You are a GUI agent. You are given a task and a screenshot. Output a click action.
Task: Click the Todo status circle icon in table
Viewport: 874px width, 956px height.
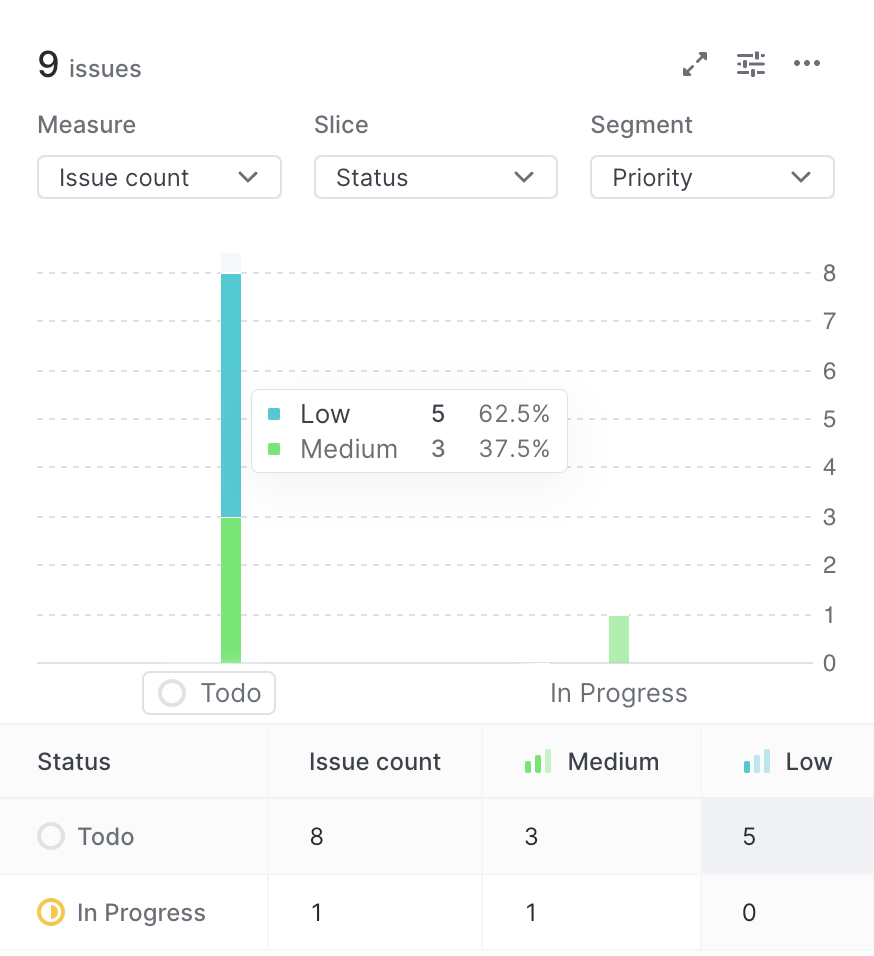[x=51, y=836]
